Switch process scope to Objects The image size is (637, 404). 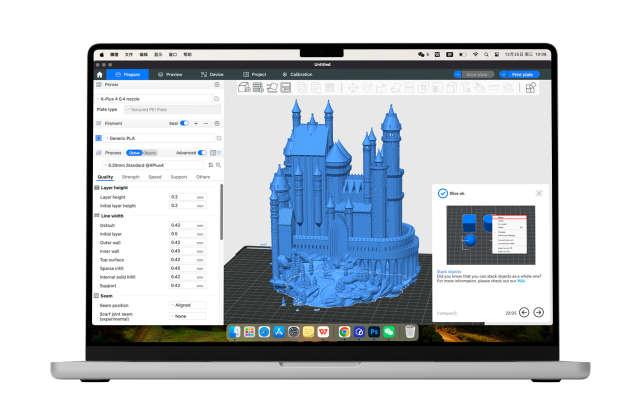point(150,153)
